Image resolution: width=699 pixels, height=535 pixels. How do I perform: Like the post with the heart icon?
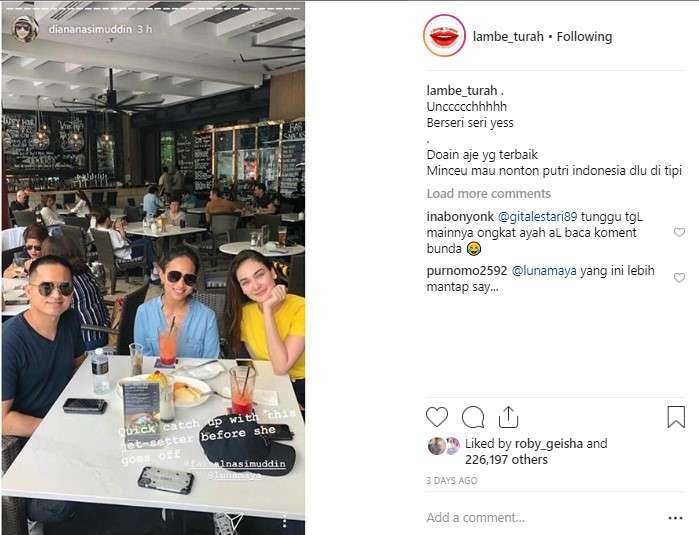click(436, 417)
